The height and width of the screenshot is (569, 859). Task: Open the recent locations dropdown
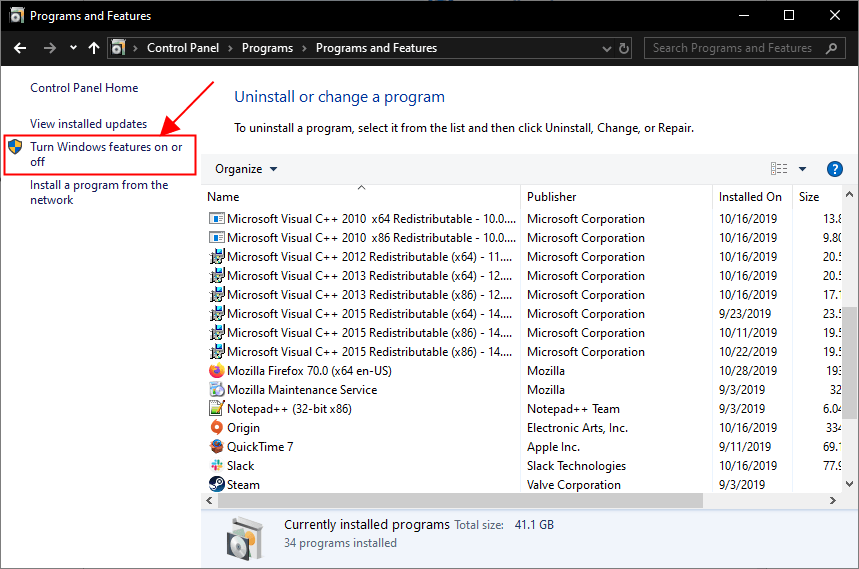click(73, 48)
